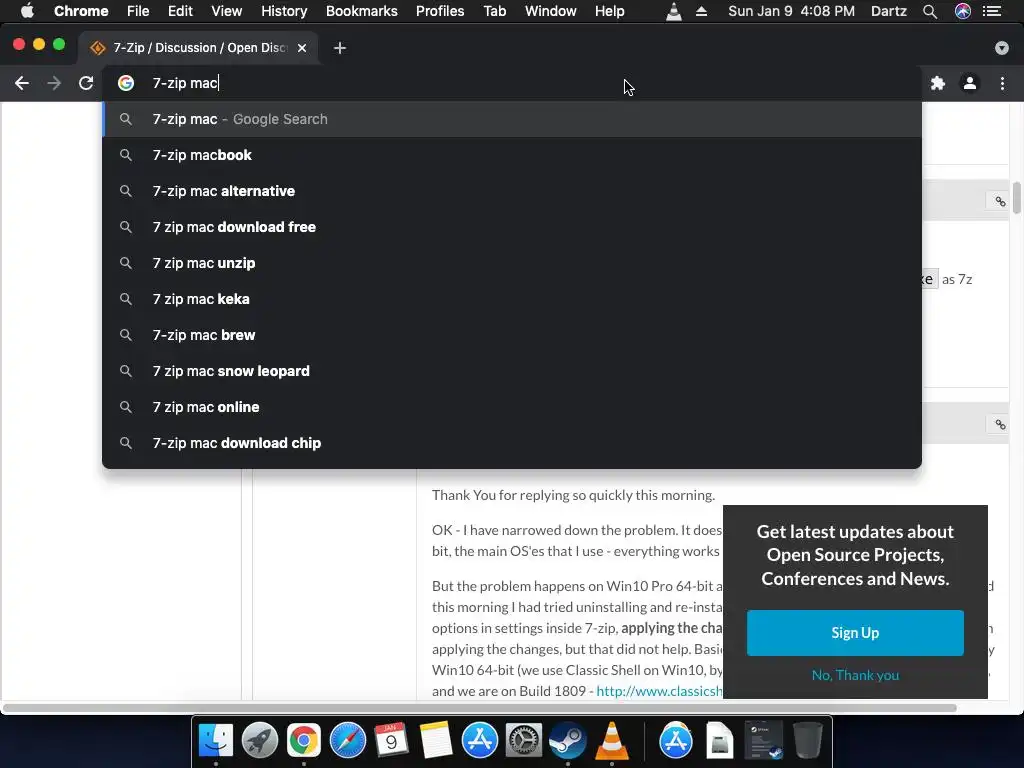1024x768 pixels.
Task: Close the 7-Zip Discussion tab
Action: pos(302,48)
